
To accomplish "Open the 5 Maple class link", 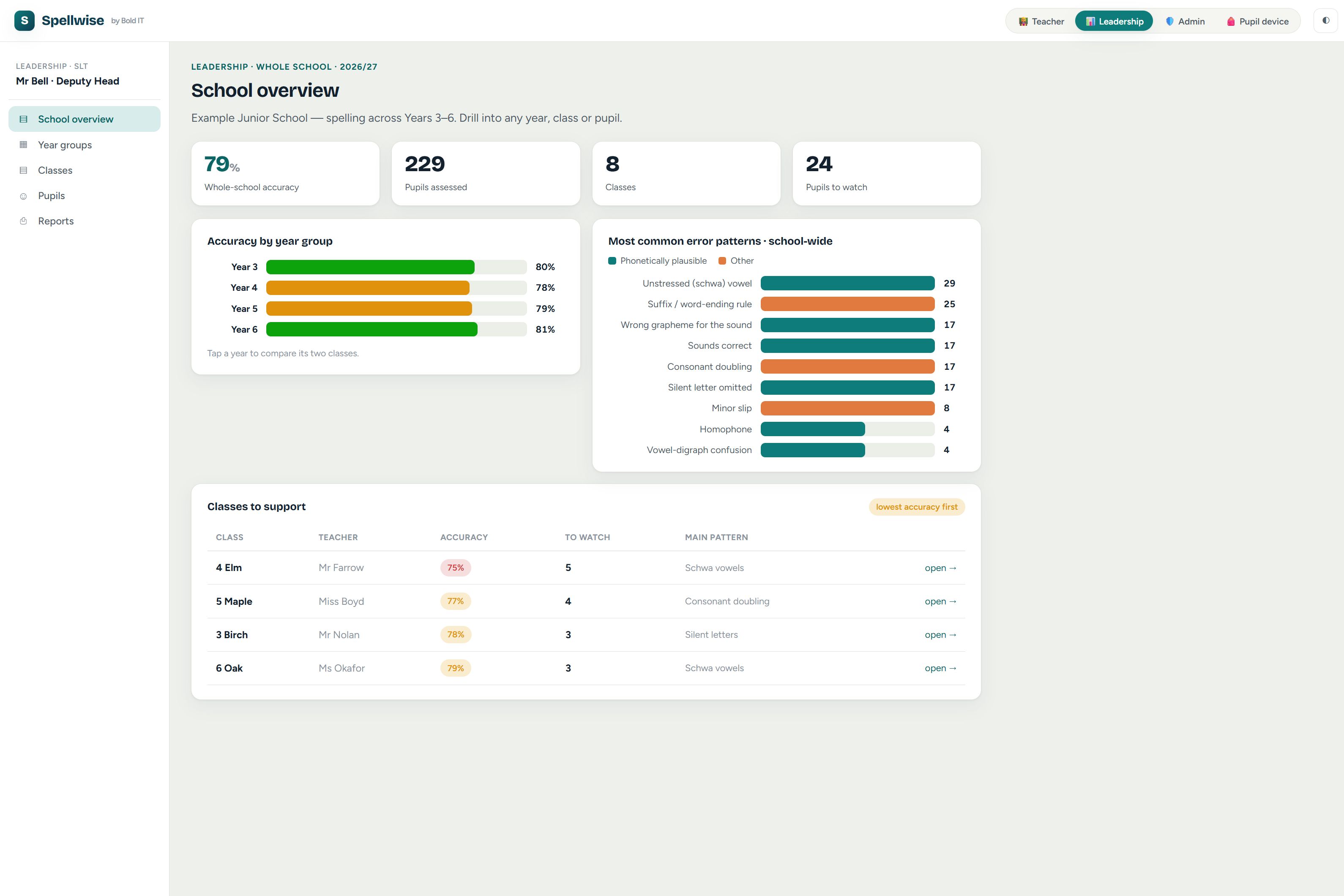I will point(940,601).
